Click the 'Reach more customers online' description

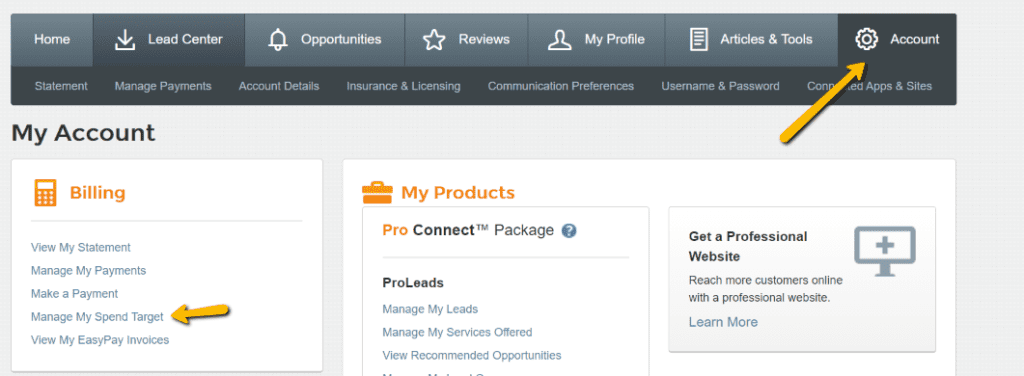pos(765,289)
